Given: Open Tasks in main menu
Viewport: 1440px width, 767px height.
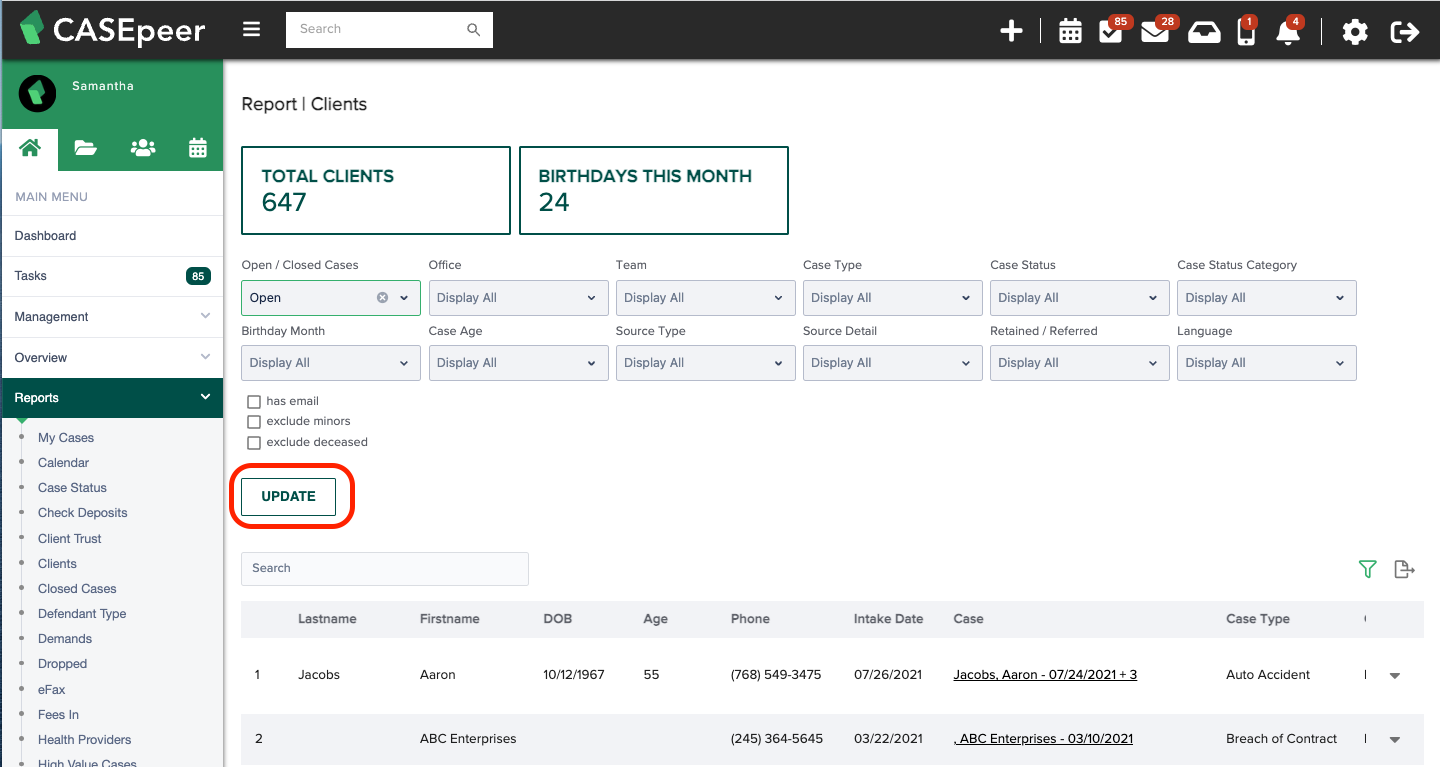Looking at the screenshot, I should coord(112,276).
